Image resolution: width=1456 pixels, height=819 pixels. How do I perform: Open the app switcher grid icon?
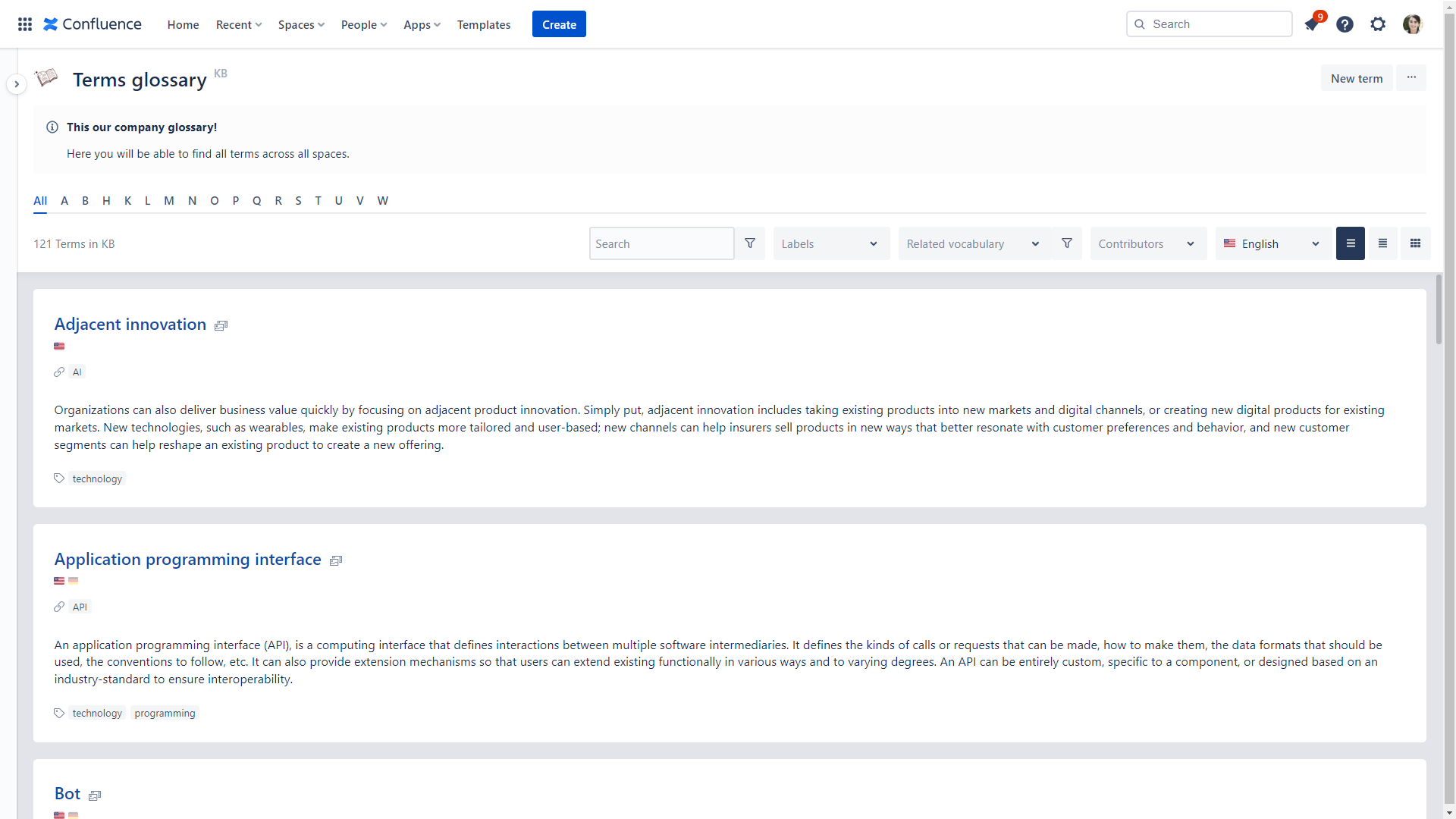click(x=25, y=24)
